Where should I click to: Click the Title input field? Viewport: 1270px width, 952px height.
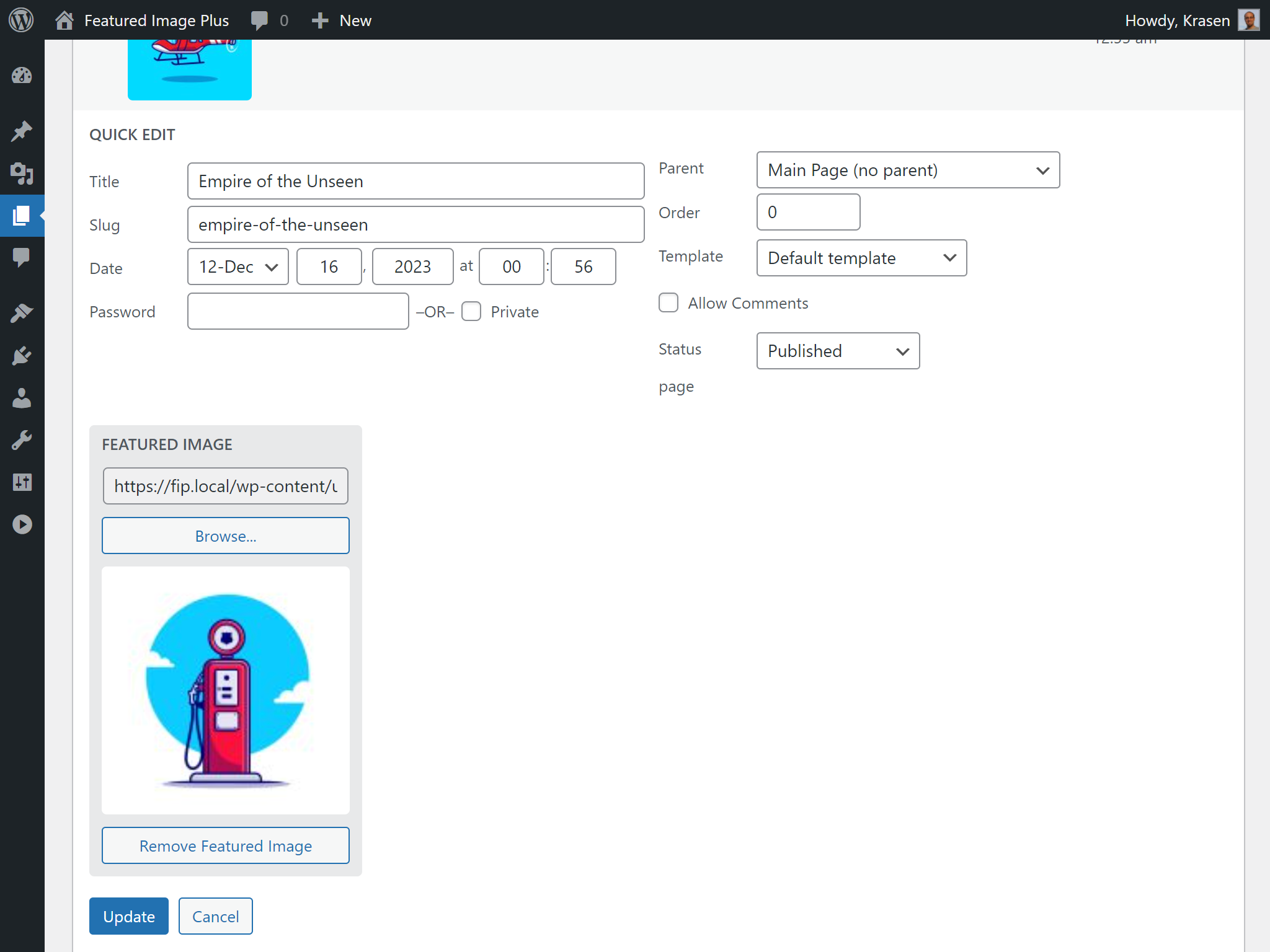(415, 181)
